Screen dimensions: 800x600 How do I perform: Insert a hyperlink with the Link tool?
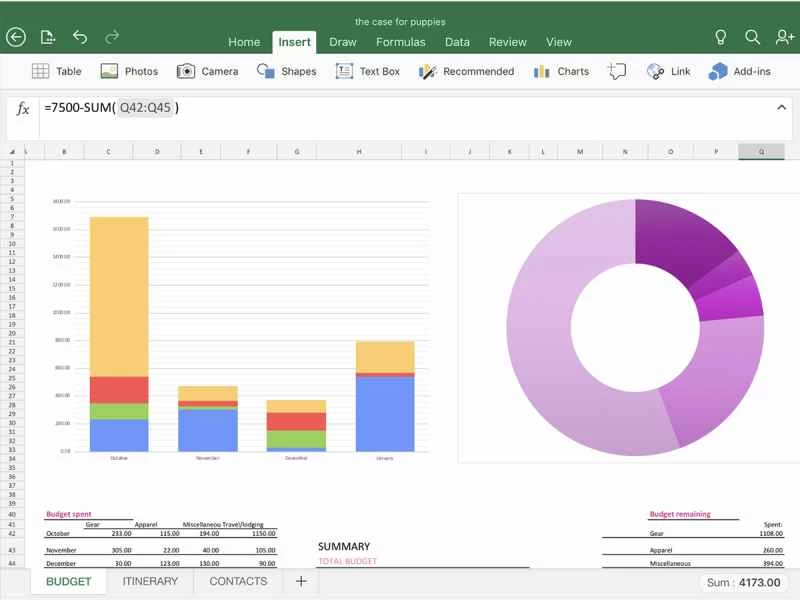click(x=667, y=71)
